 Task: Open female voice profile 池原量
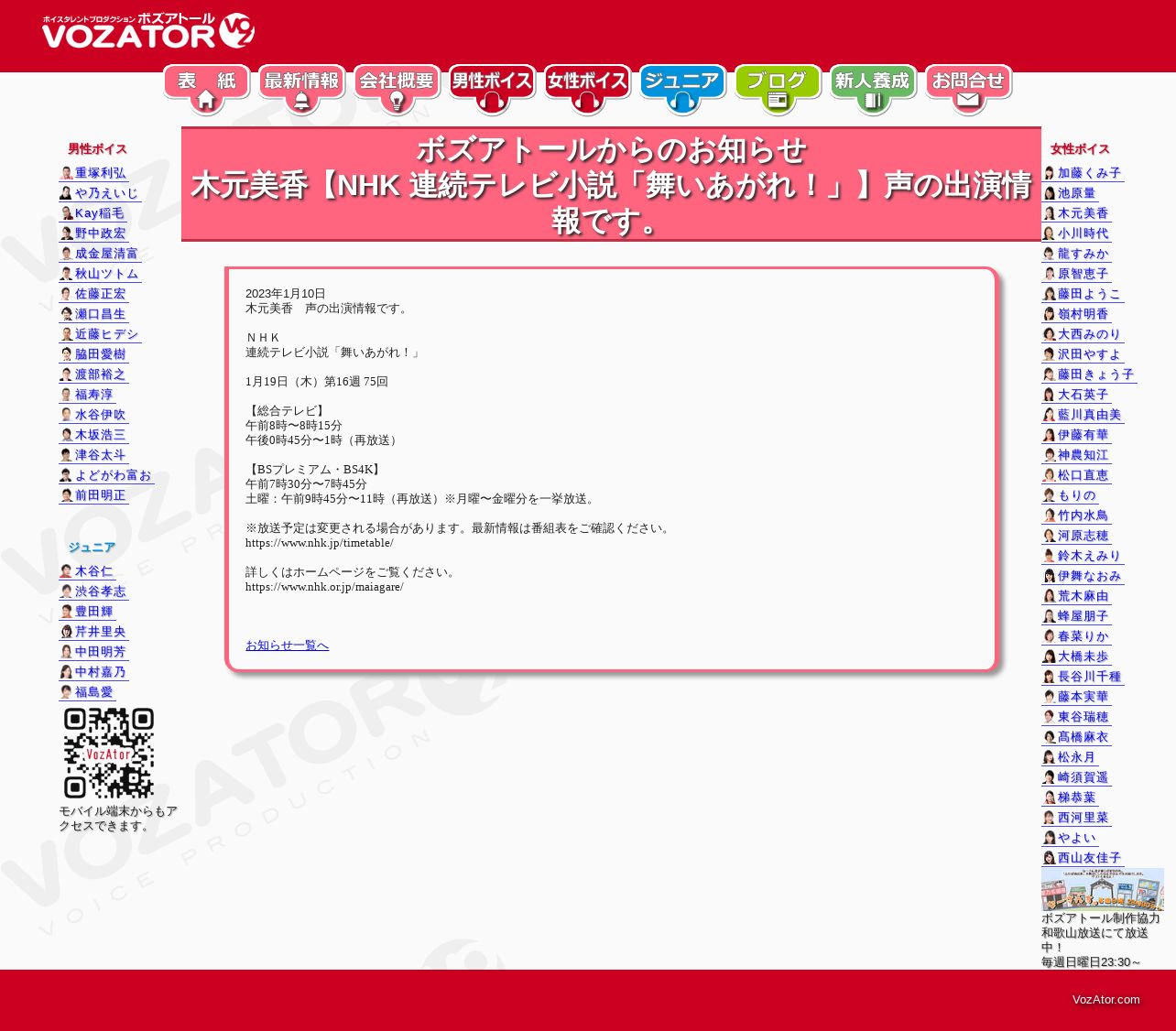tap(1070, 193)
